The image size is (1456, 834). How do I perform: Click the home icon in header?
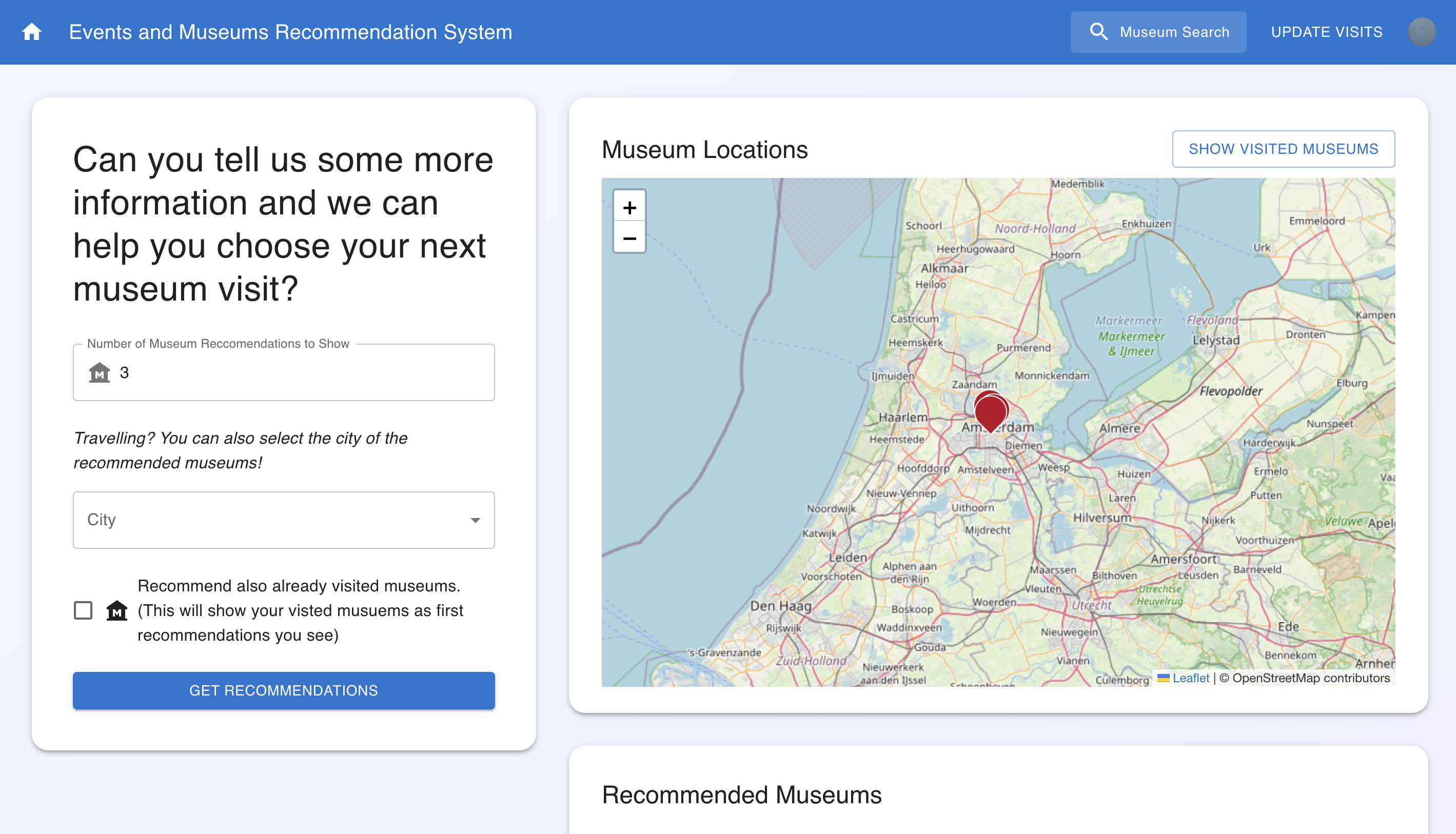[32, 32]
